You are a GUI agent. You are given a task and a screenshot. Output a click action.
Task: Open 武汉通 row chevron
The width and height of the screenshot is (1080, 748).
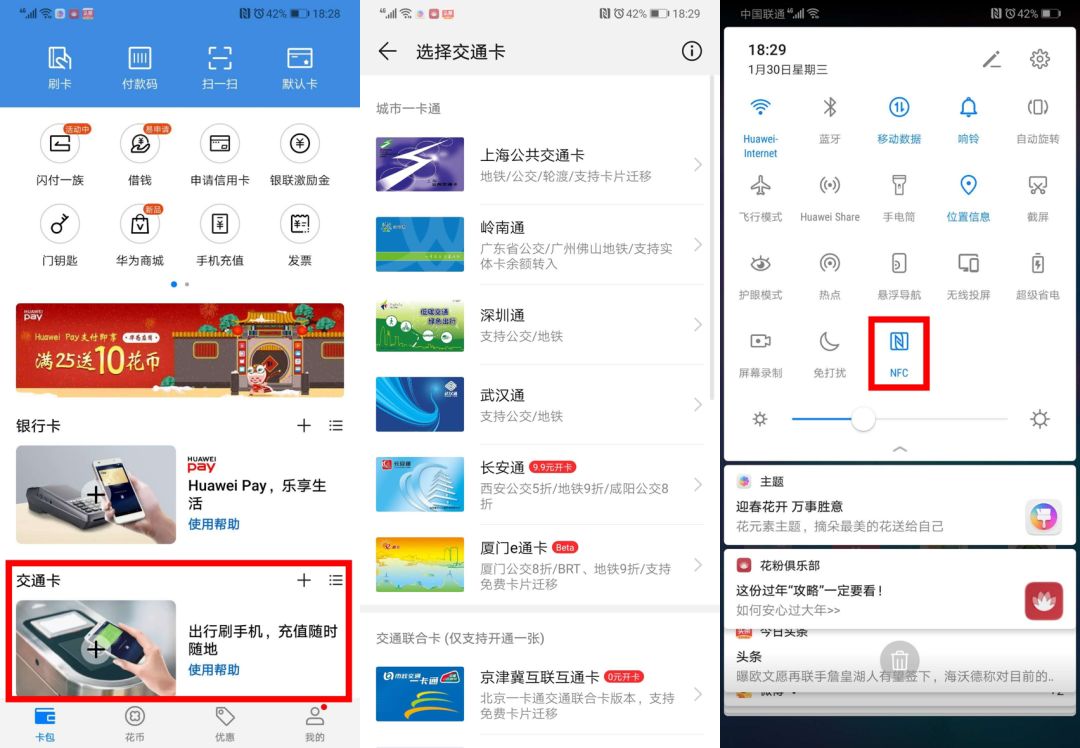pyautogui.click(x=698, y=404)
